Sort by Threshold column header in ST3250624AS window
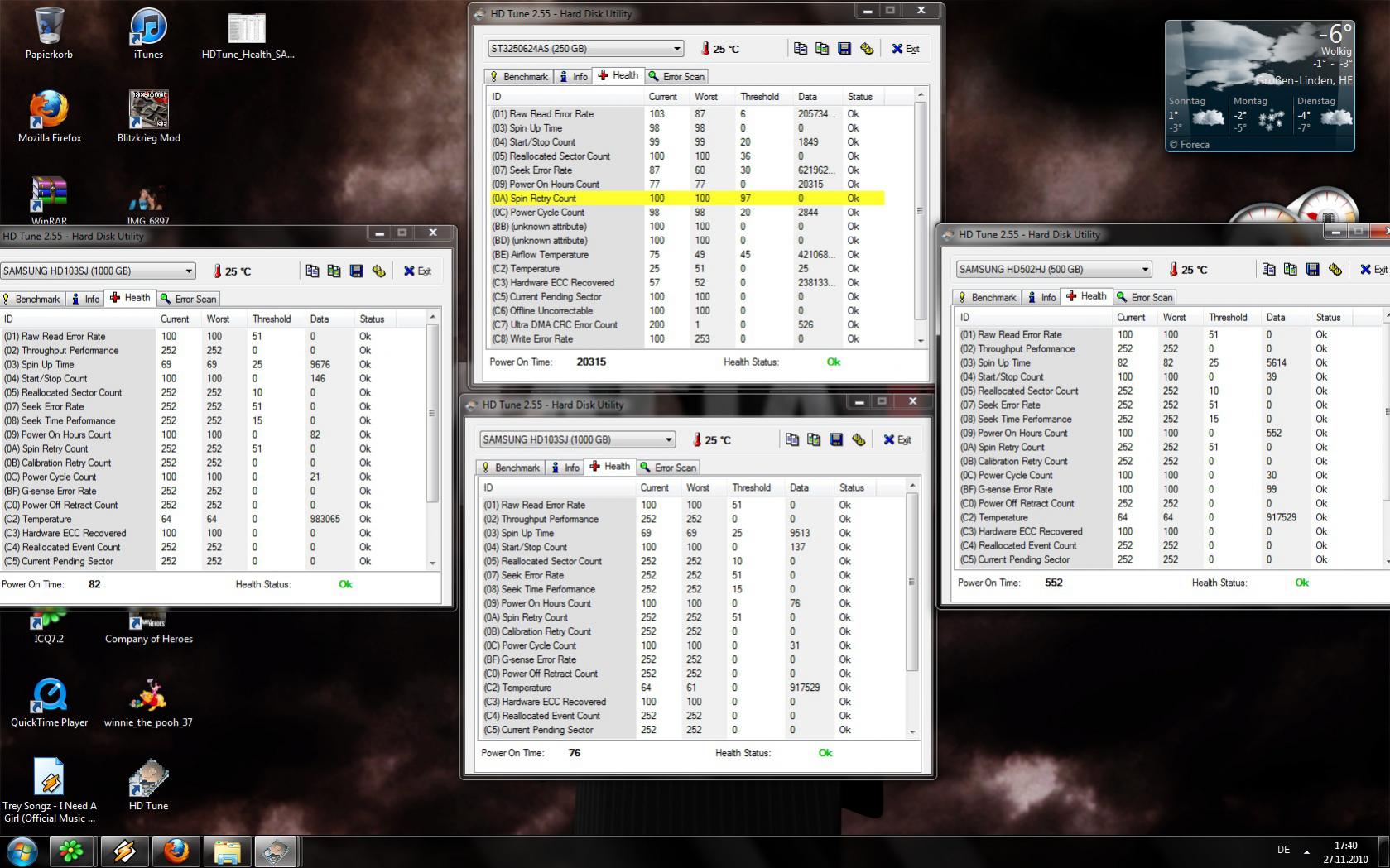The height and width of the screenshot is (868, 1390). coord(763,97)
